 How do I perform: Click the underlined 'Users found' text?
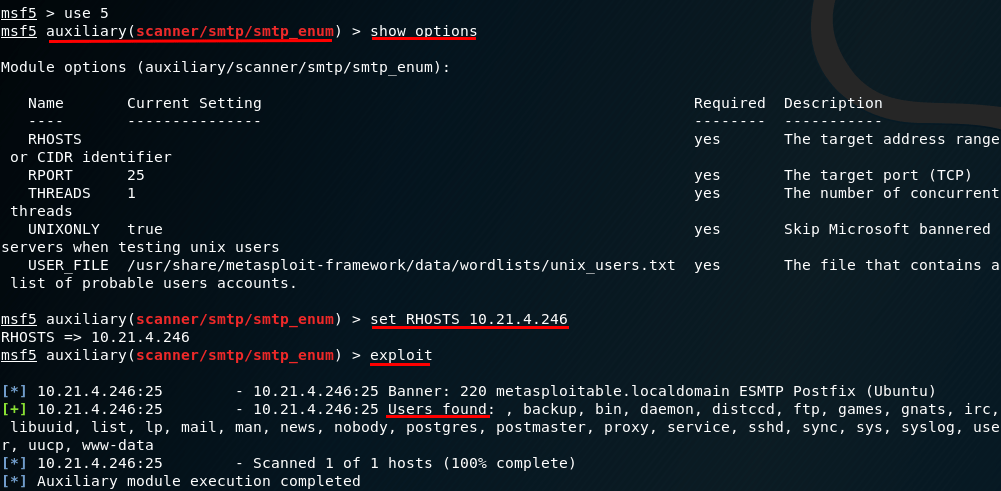(439, 409)
